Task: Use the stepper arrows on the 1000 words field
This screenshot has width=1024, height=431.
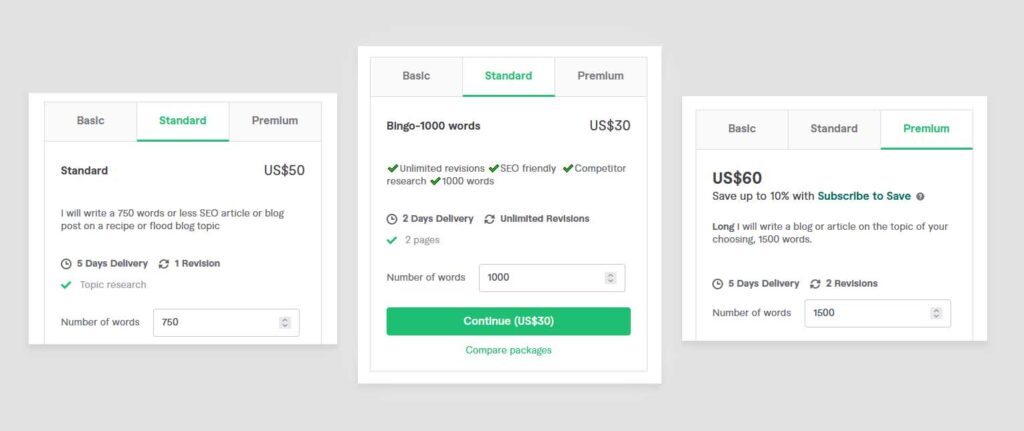Action: [611, 278]
